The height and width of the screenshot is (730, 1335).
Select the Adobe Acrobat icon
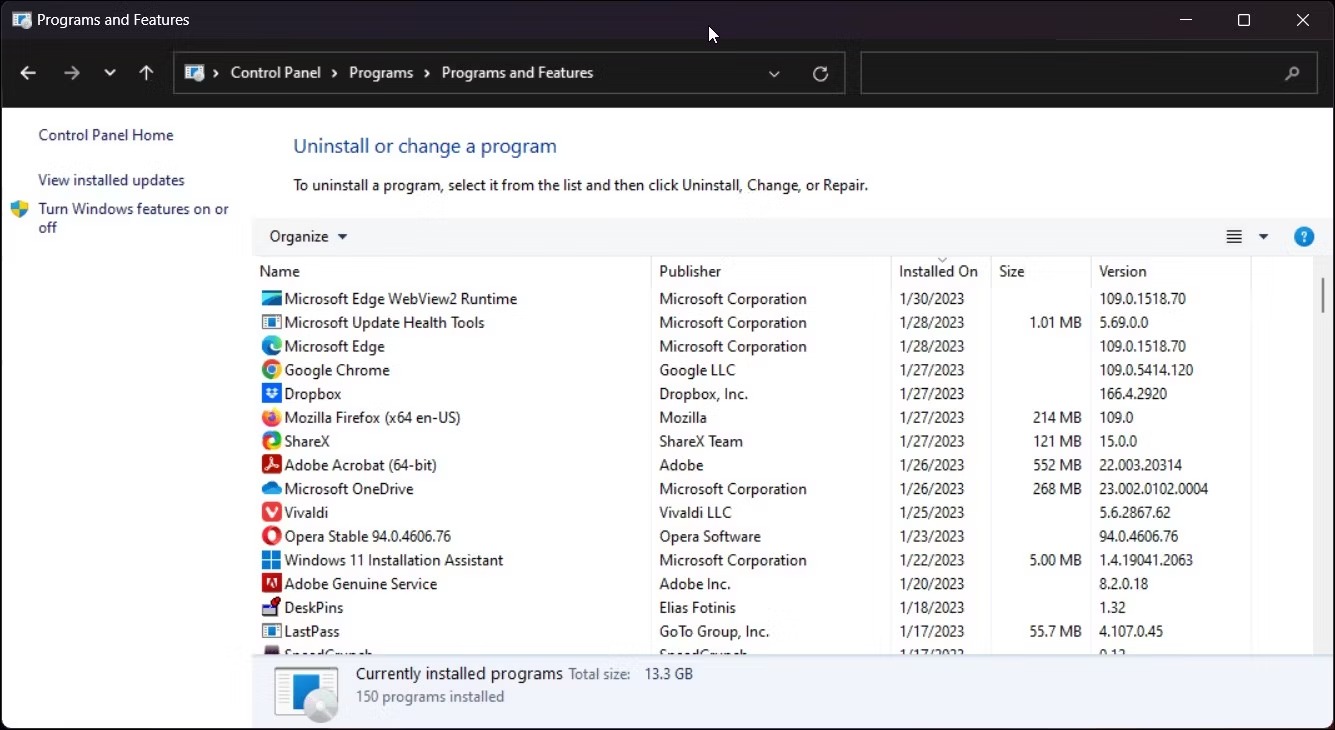pyautogui.click(x=271, y=465)
